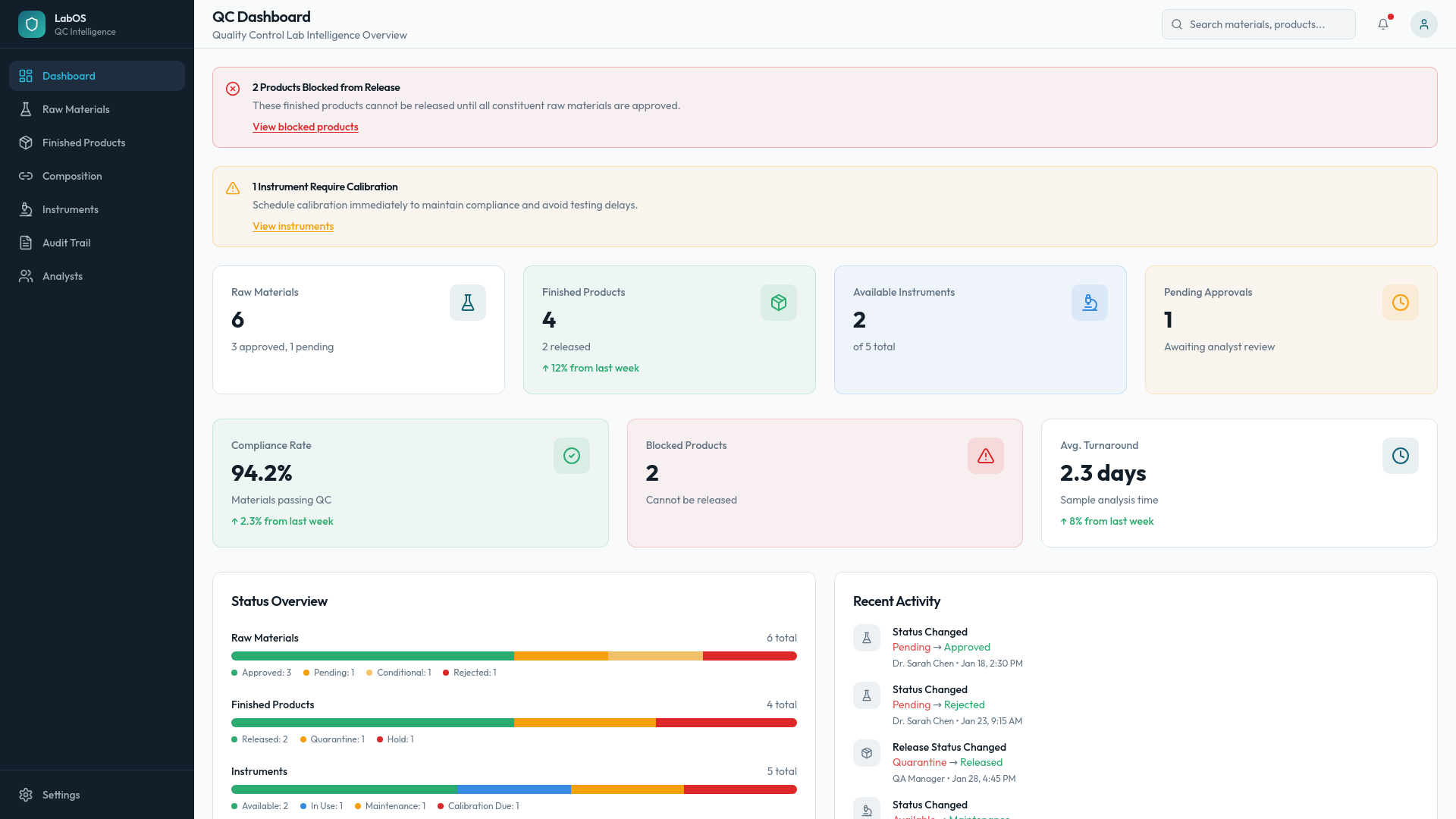This screenshot has height=819, width=1456.
Task: Click the red error icon in blocked products alert
Action: (233, 89)
